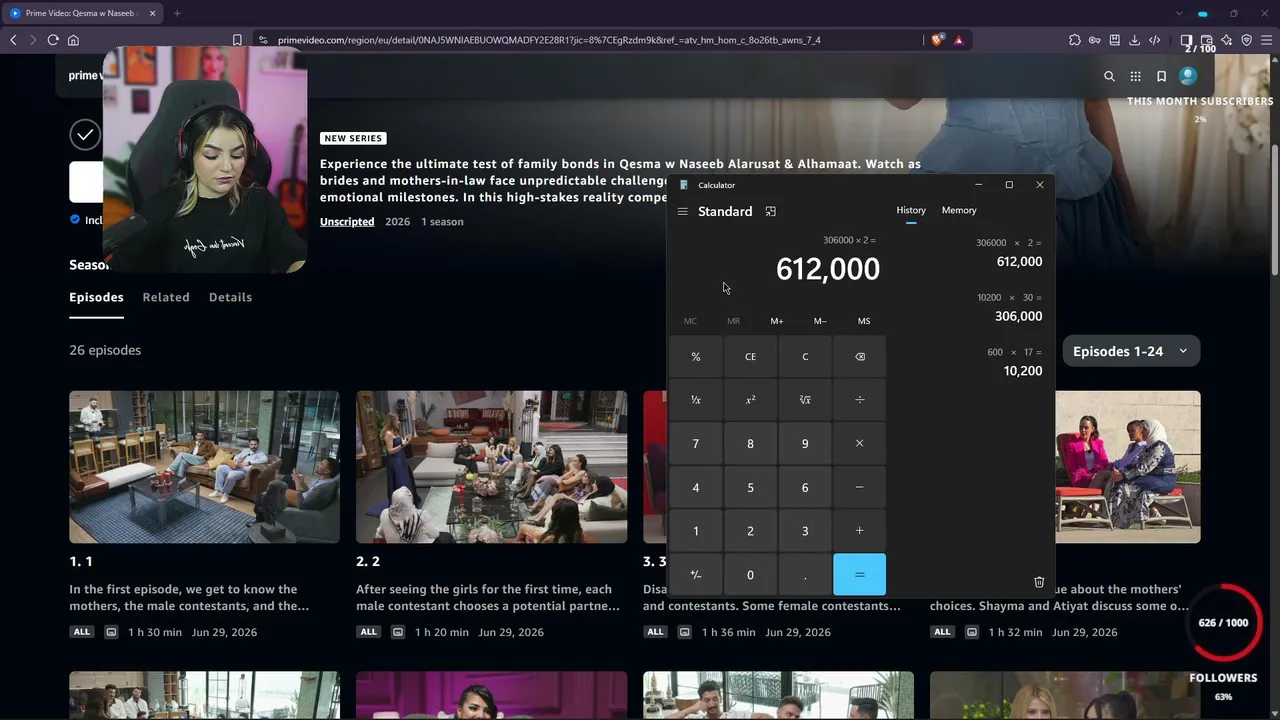Open the Related tab on Prime Video
1280x720 pixels.
166,297
